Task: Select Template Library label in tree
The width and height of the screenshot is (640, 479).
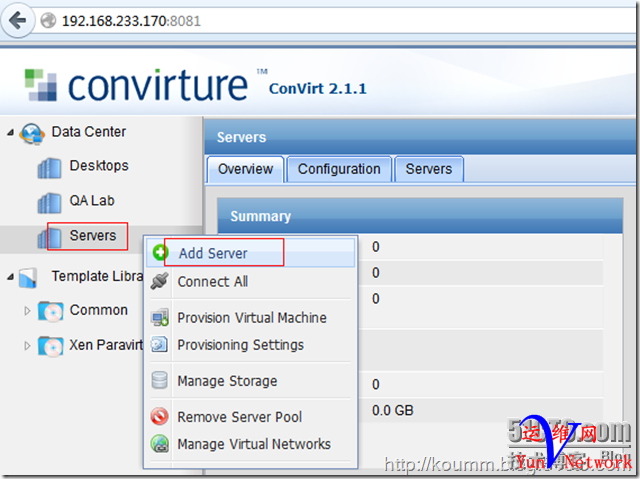Action: click(97, 276)
